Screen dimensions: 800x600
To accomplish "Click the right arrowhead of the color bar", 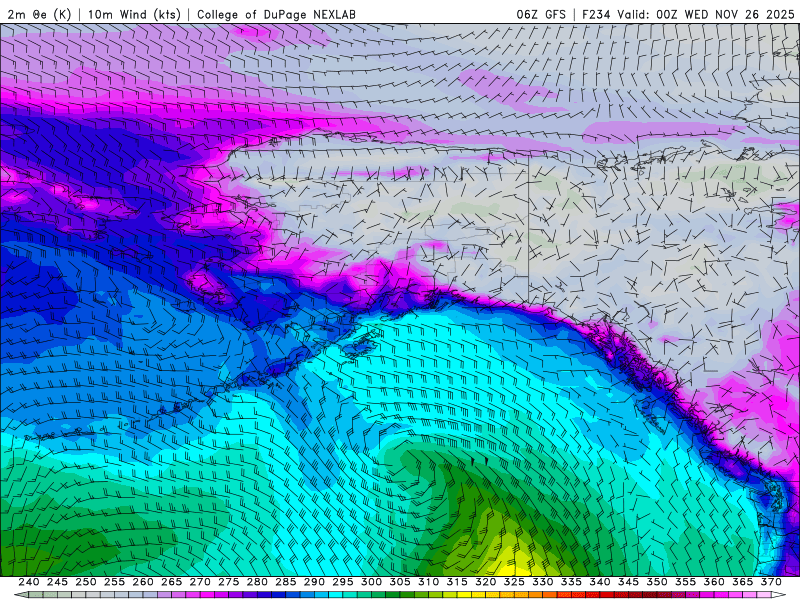I will click(779, 595).
